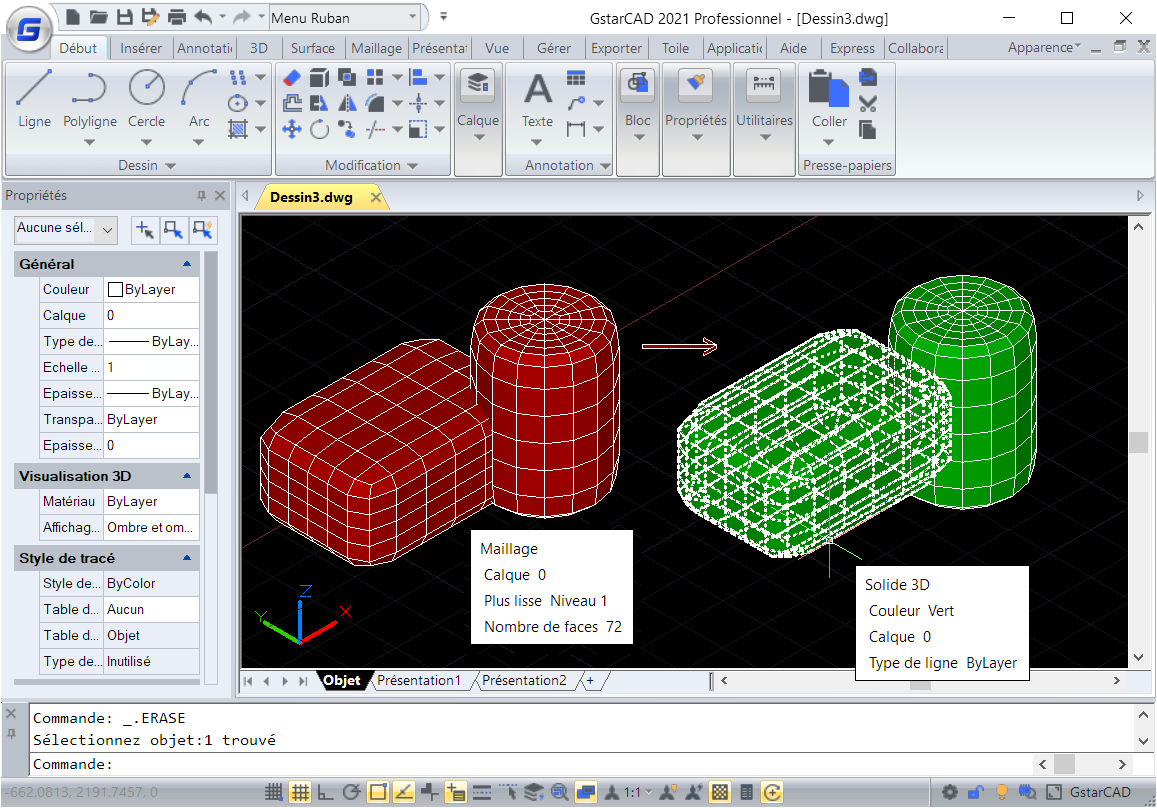This screenshot has height=808, width=1157.
Task: Open the Surface ribbon tab
Action: click(x=313, y=48)
